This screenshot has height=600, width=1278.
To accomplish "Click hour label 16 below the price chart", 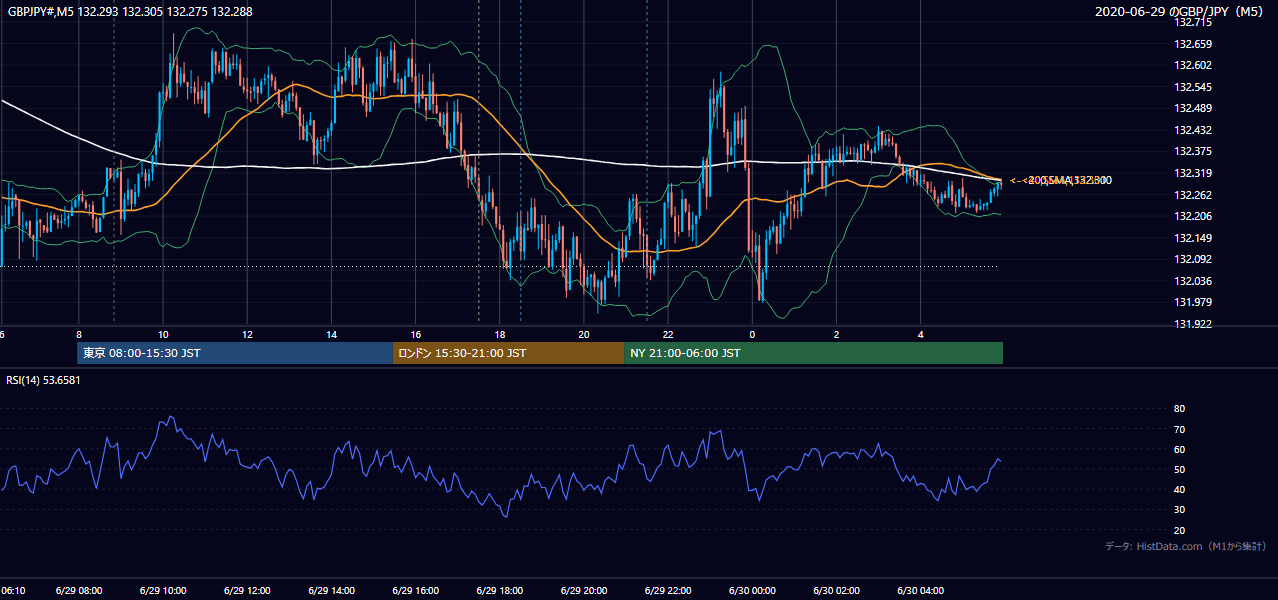I will (415, 335).
